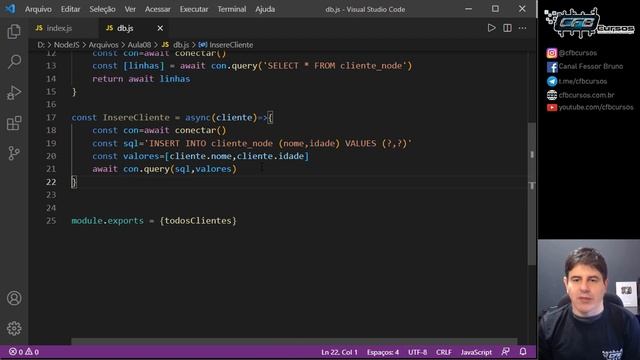Viewport: 640px width, 360px height.
Task: Select the db.js tab
Action: (125, 28)
